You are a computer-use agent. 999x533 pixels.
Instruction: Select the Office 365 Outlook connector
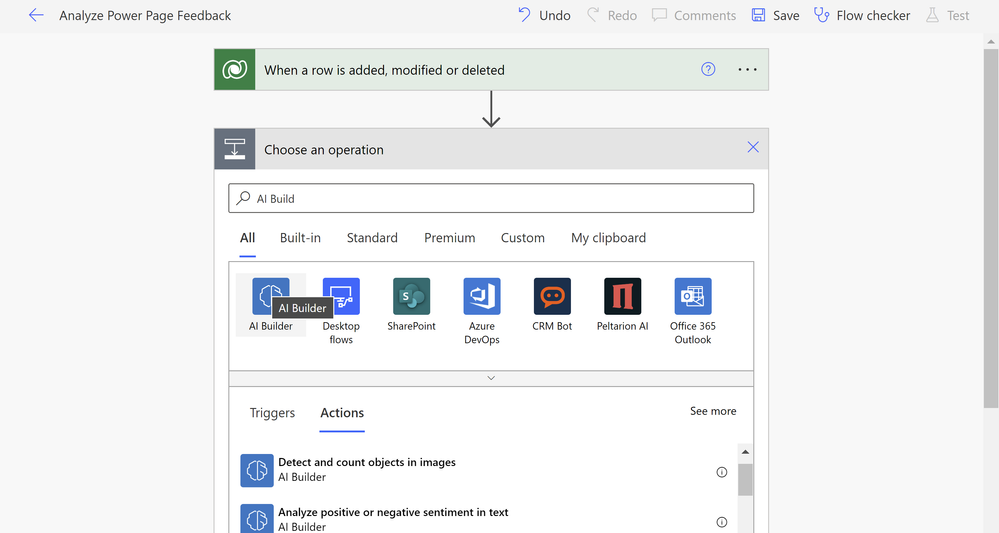coord(693,311)
